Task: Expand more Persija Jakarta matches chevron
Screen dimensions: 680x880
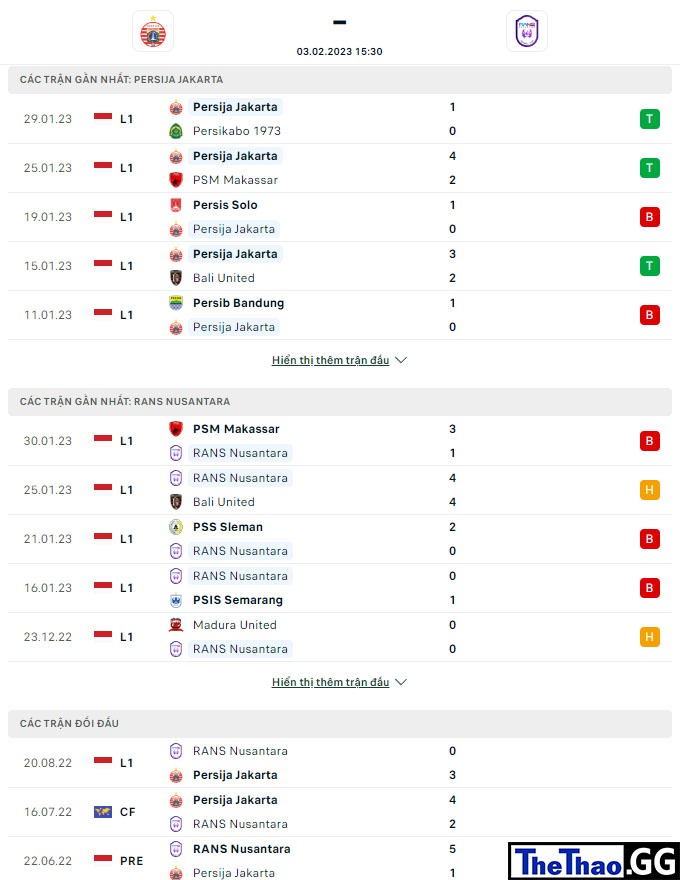Action: (401, 360)
